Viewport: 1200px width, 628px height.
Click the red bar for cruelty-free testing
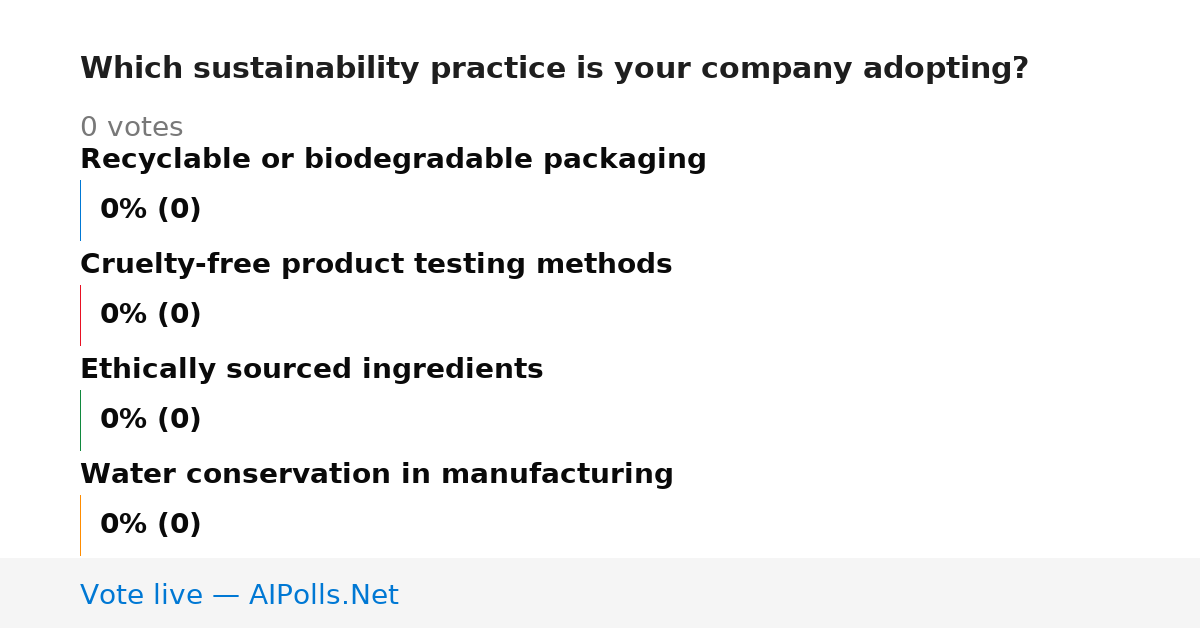point(80,315)
